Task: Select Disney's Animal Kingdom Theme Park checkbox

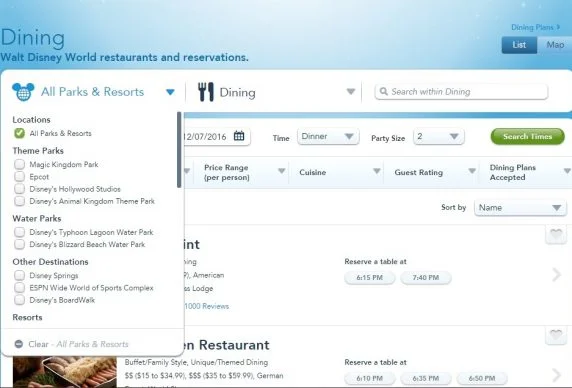Action: pyautogui.click(x=20, y=201)
